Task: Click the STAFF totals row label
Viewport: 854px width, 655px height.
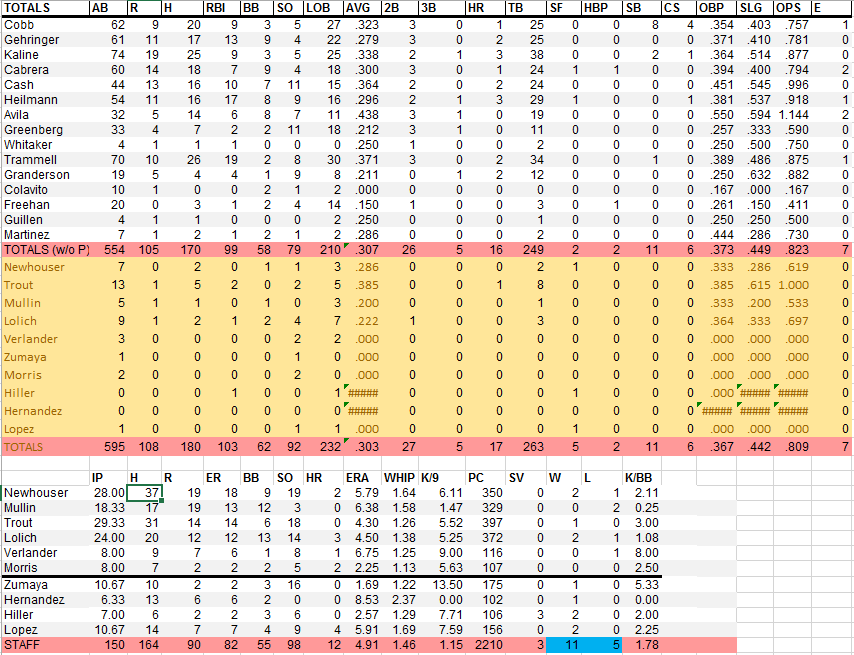Action: 22,645
